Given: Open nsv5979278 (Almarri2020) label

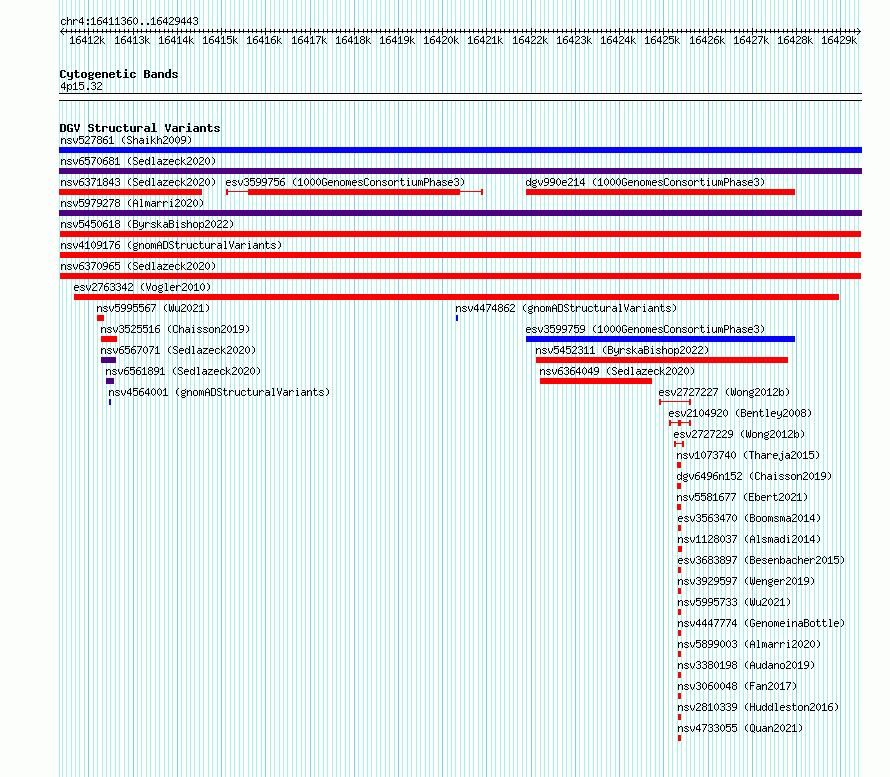Looking at the screenshot, I should pos(132,203).
